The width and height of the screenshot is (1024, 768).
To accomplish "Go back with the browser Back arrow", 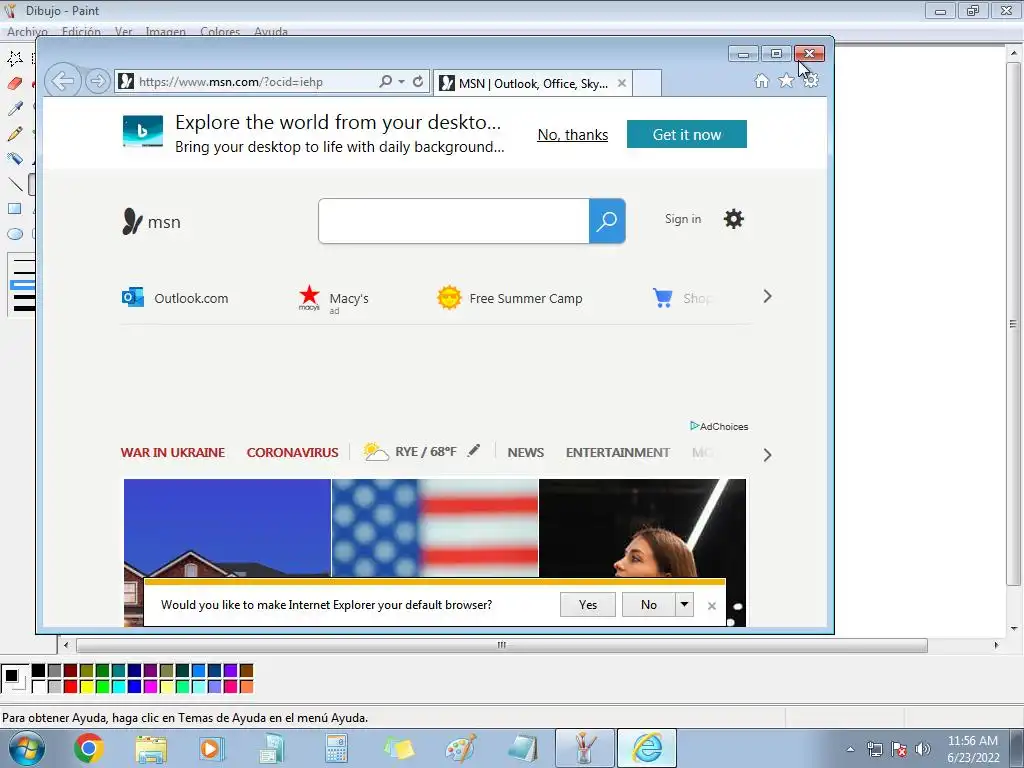I will [x=63, y=82].
